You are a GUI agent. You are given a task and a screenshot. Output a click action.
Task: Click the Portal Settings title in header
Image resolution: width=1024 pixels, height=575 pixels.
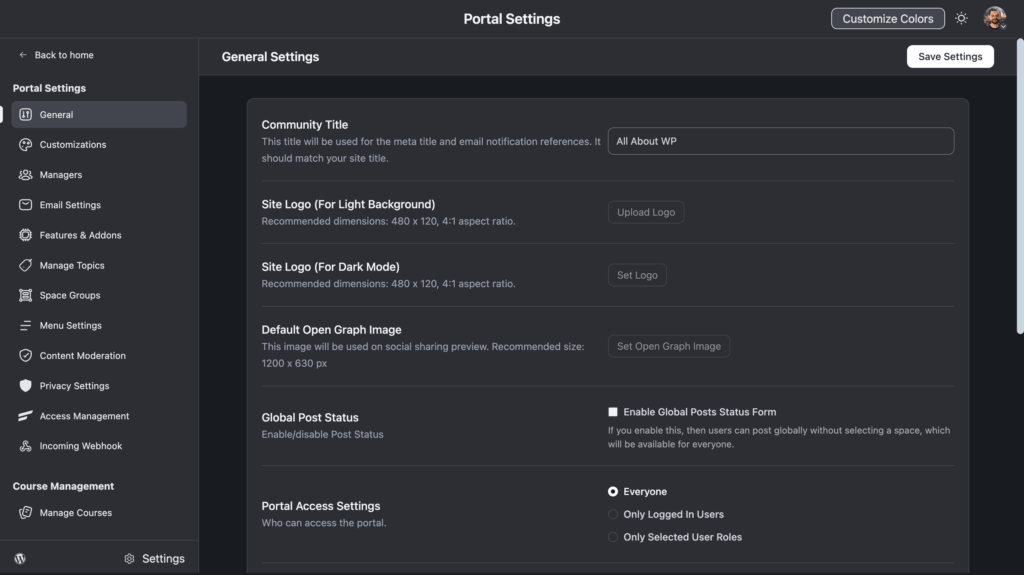[x=512, y=19]
